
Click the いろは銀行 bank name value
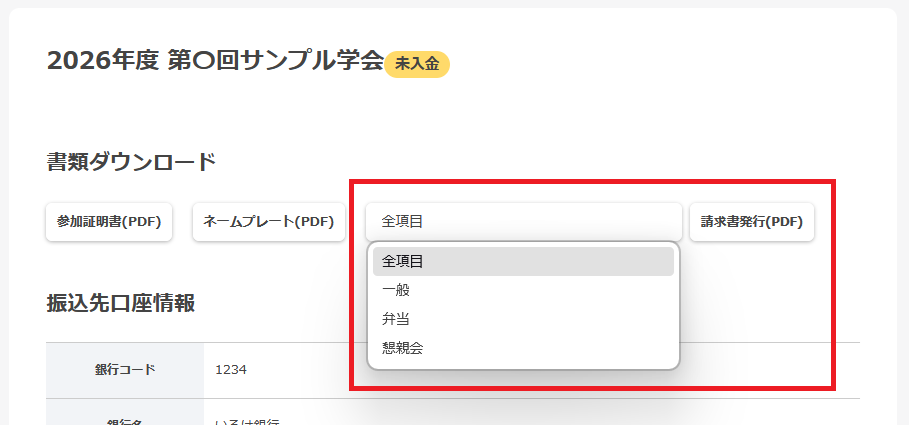pyautogui.click(x=247, y=421)
